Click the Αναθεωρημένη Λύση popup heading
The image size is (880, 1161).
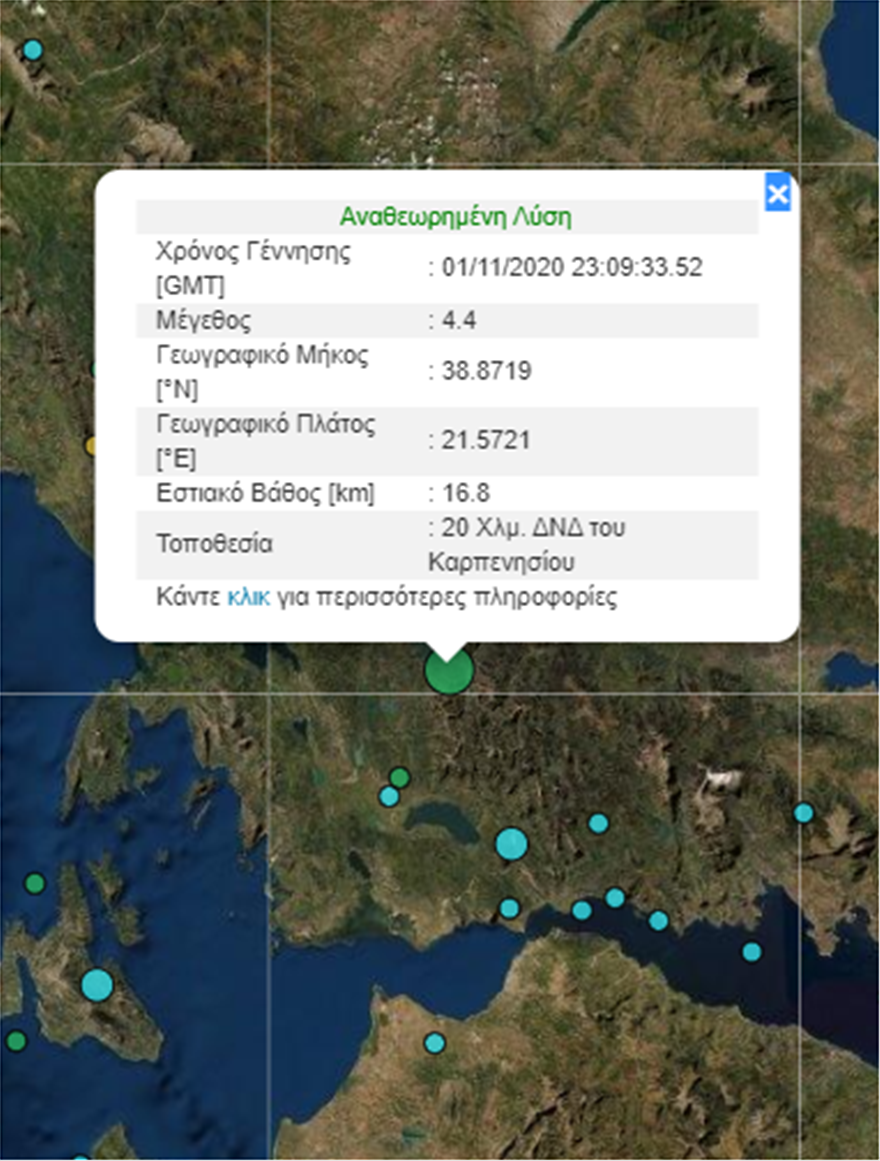455,218
